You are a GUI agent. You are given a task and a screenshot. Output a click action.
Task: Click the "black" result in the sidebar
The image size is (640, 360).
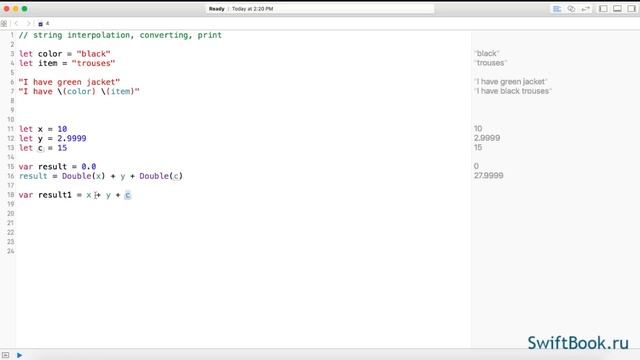pos(487,53)
